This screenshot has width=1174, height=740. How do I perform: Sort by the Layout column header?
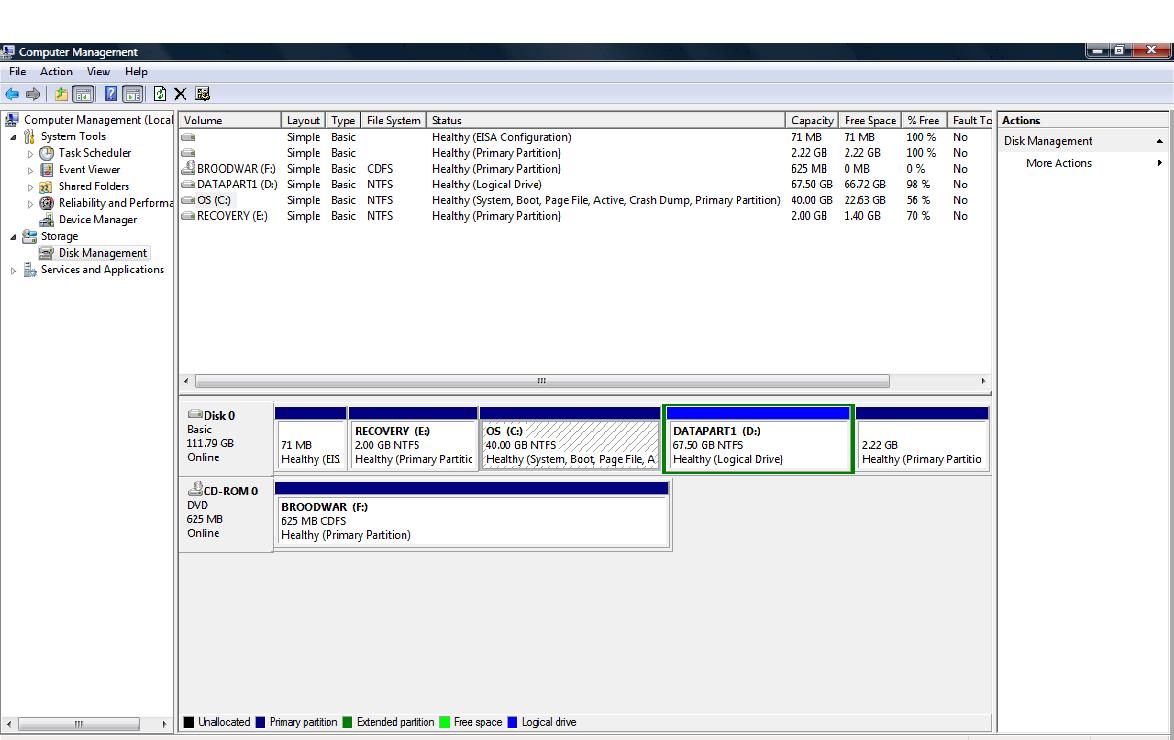click(x=303, y=120)
